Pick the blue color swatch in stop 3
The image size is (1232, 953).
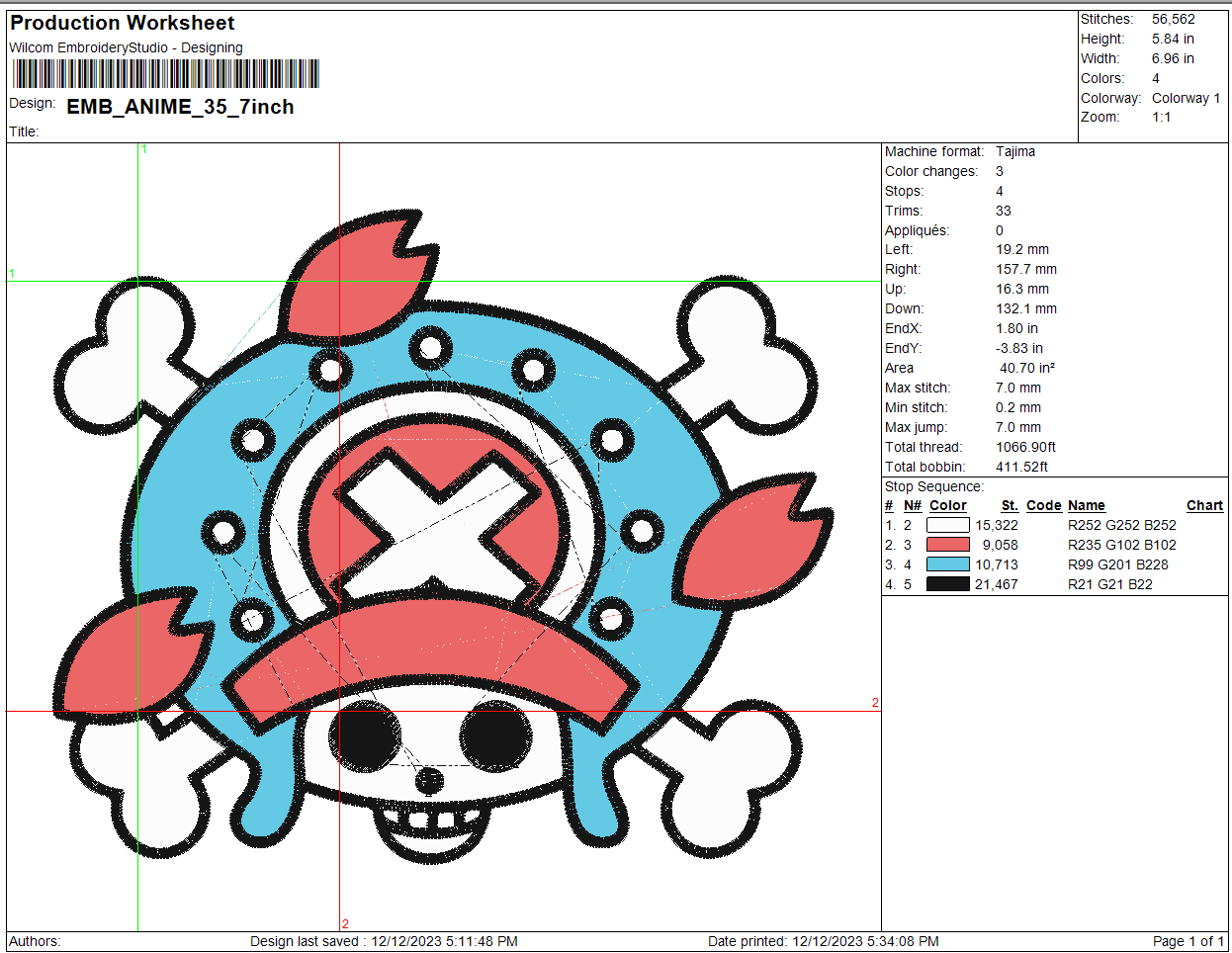coord(947,564)
